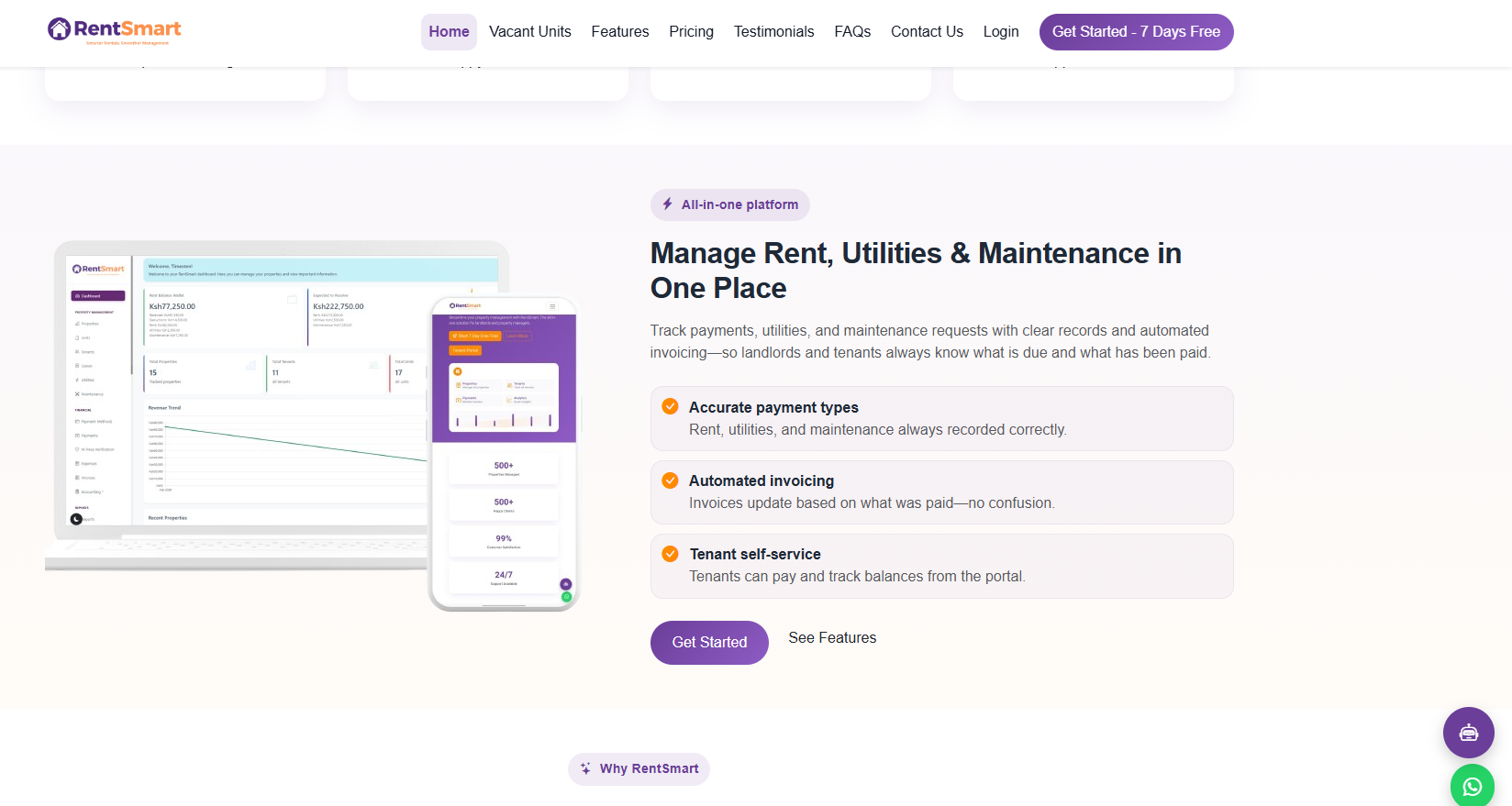View the Testimonials section
The width and height of the screenshot is (1512, 806).
coord(773,32)
